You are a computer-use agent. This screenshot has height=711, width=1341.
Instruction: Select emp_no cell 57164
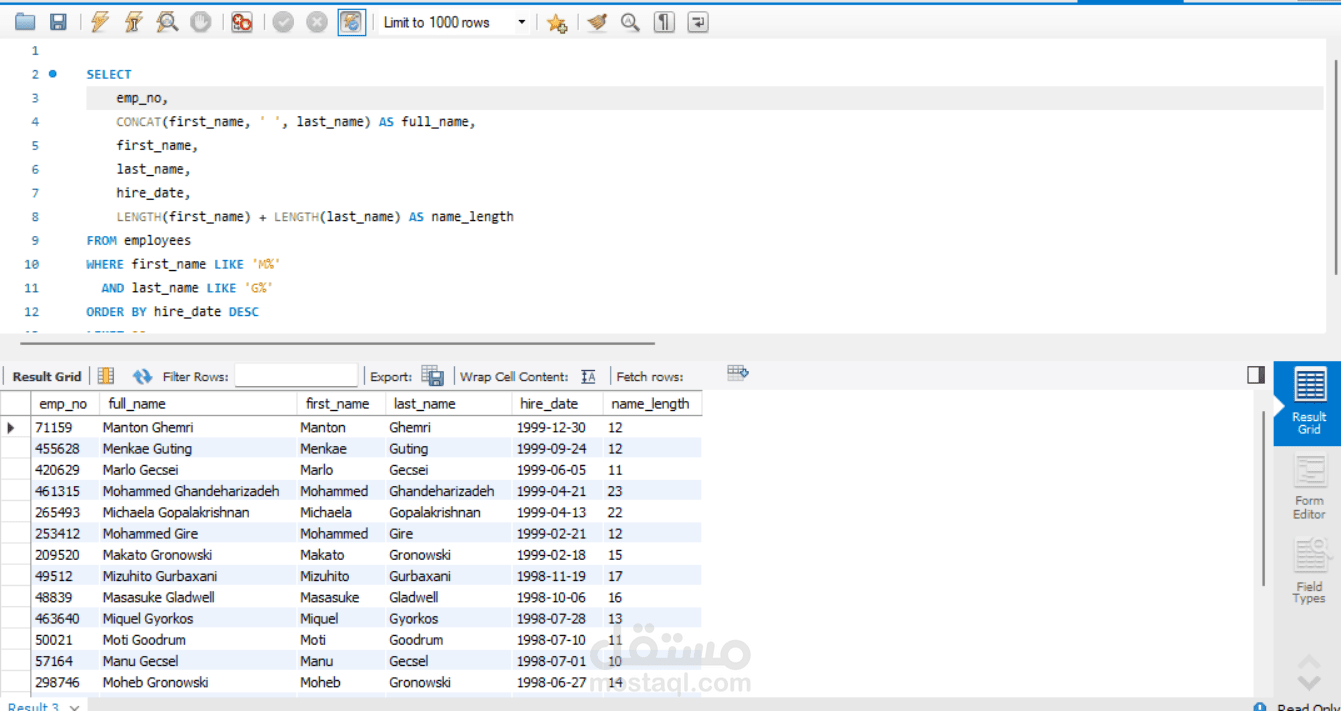tap(64, 661)
